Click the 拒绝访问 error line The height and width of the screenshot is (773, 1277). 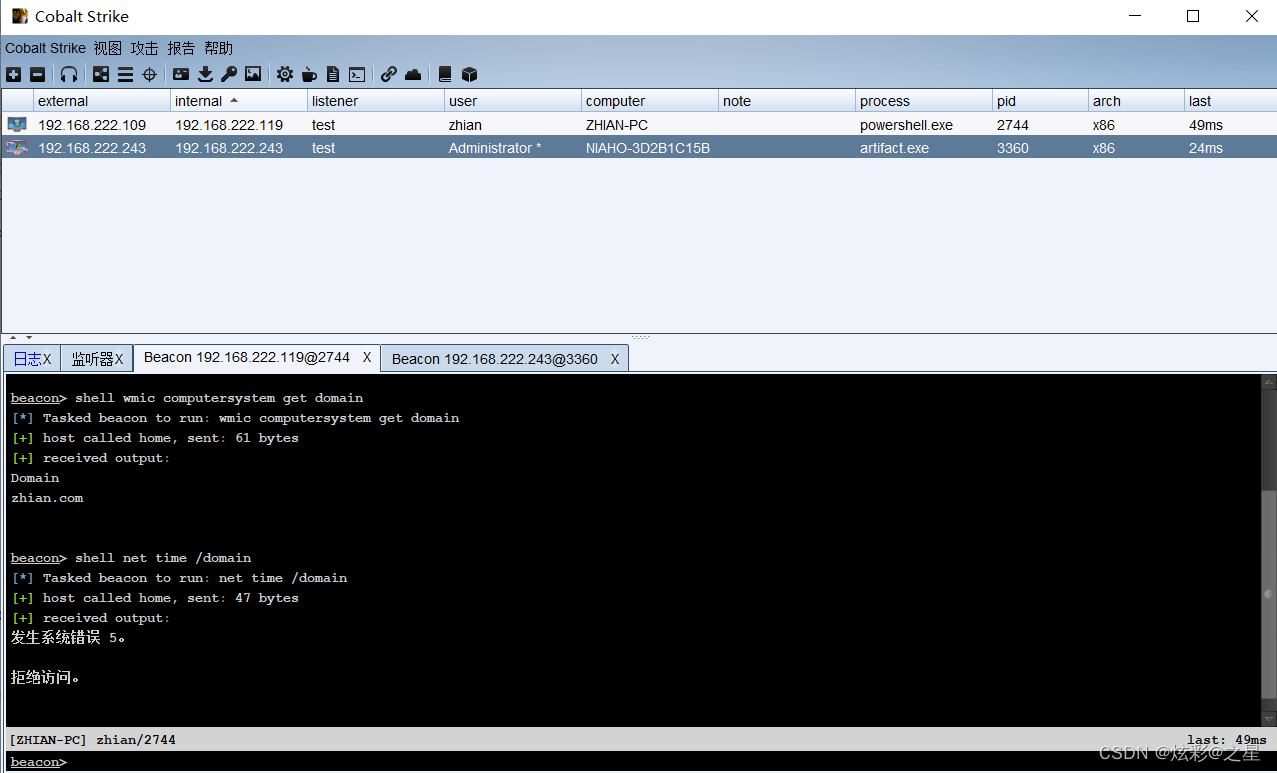tap(45, 677)
